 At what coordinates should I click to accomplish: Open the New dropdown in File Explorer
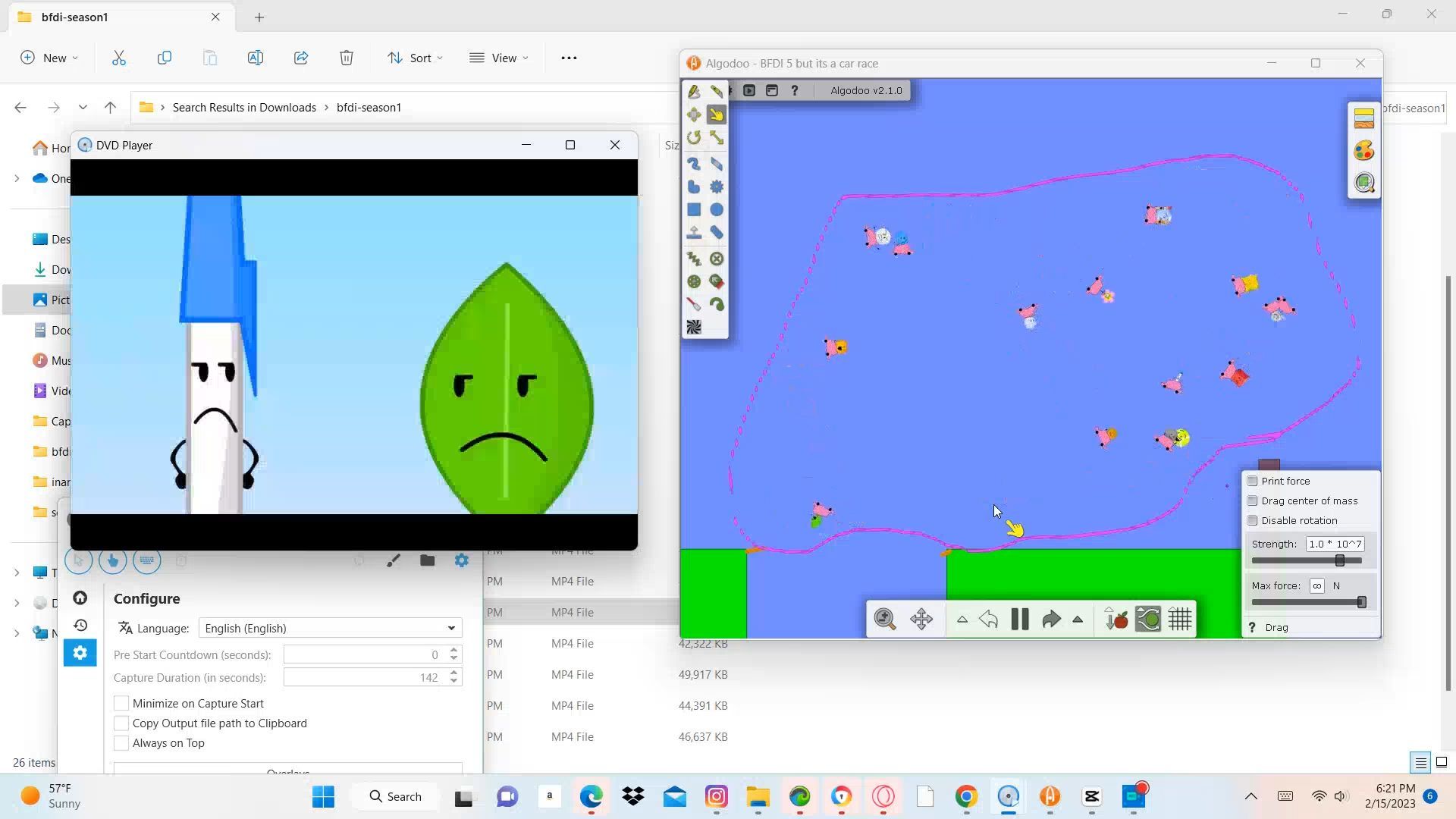click(x=49, y=58)
